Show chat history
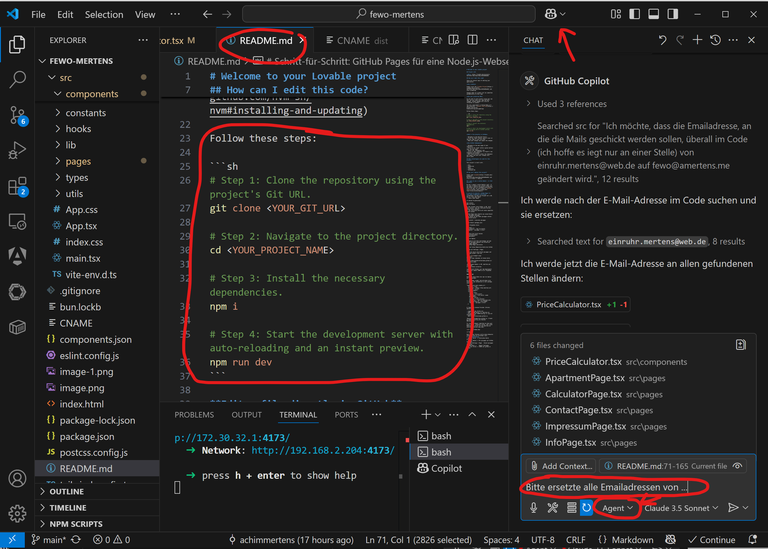This screenshot has height=549, width=768. [x=716, y=40]
